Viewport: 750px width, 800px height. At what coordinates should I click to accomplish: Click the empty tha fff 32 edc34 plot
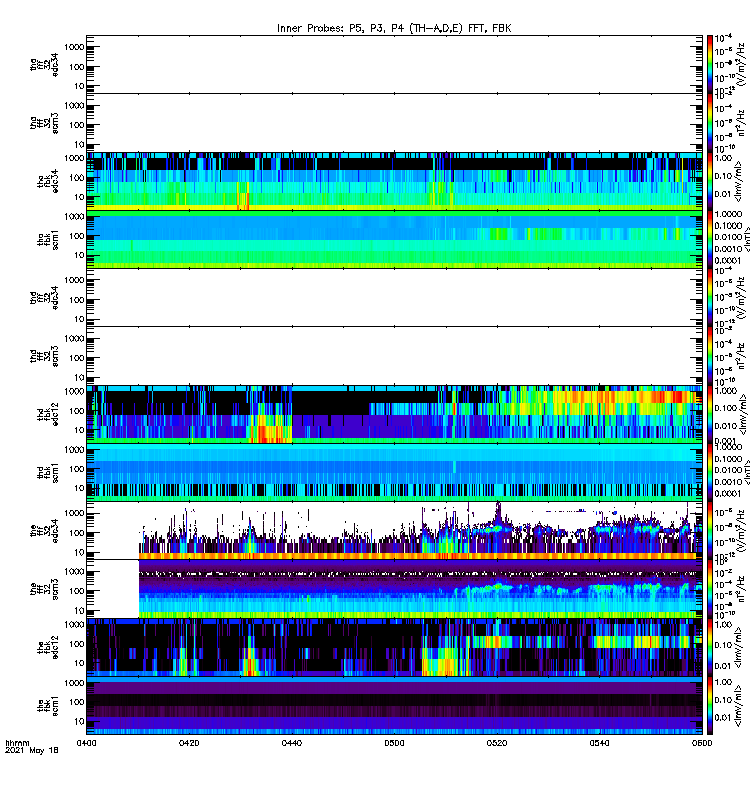[x=394, y=64]
